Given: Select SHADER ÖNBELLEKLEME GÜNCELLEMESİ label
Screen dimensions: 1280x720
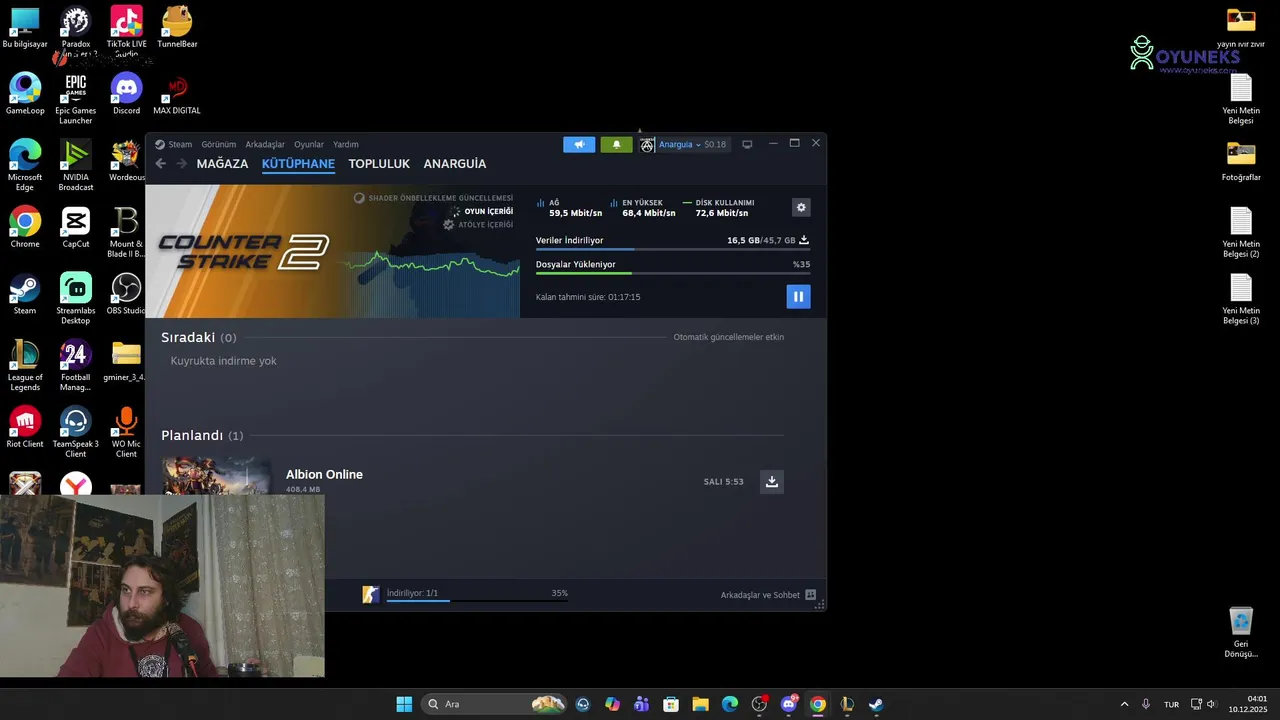Looking at the screenshot, I should [440, 198].
